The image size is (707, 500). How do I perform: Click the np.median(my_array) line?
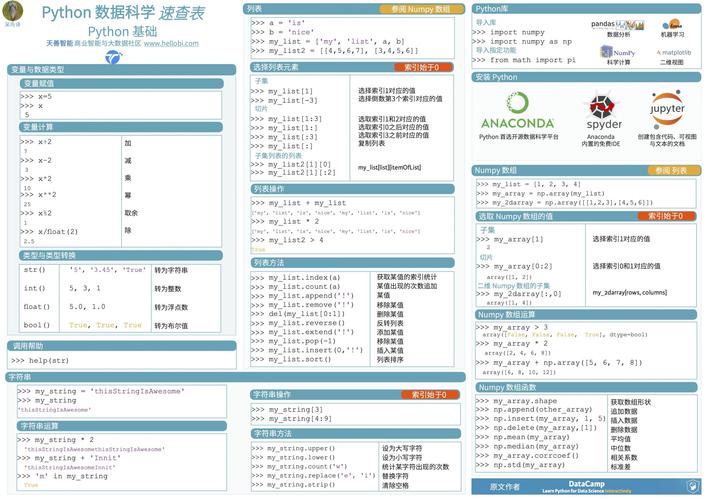527,446
